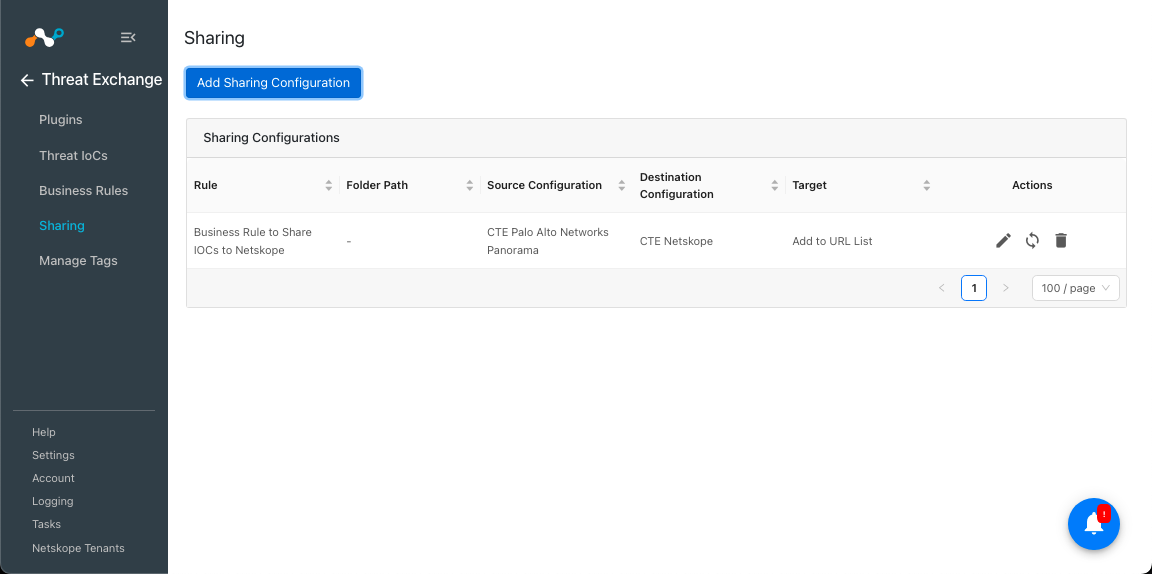Click the Sharing Configurations panel title
Viewport: 1152px width, 574px height.
[x=271, y=137]
